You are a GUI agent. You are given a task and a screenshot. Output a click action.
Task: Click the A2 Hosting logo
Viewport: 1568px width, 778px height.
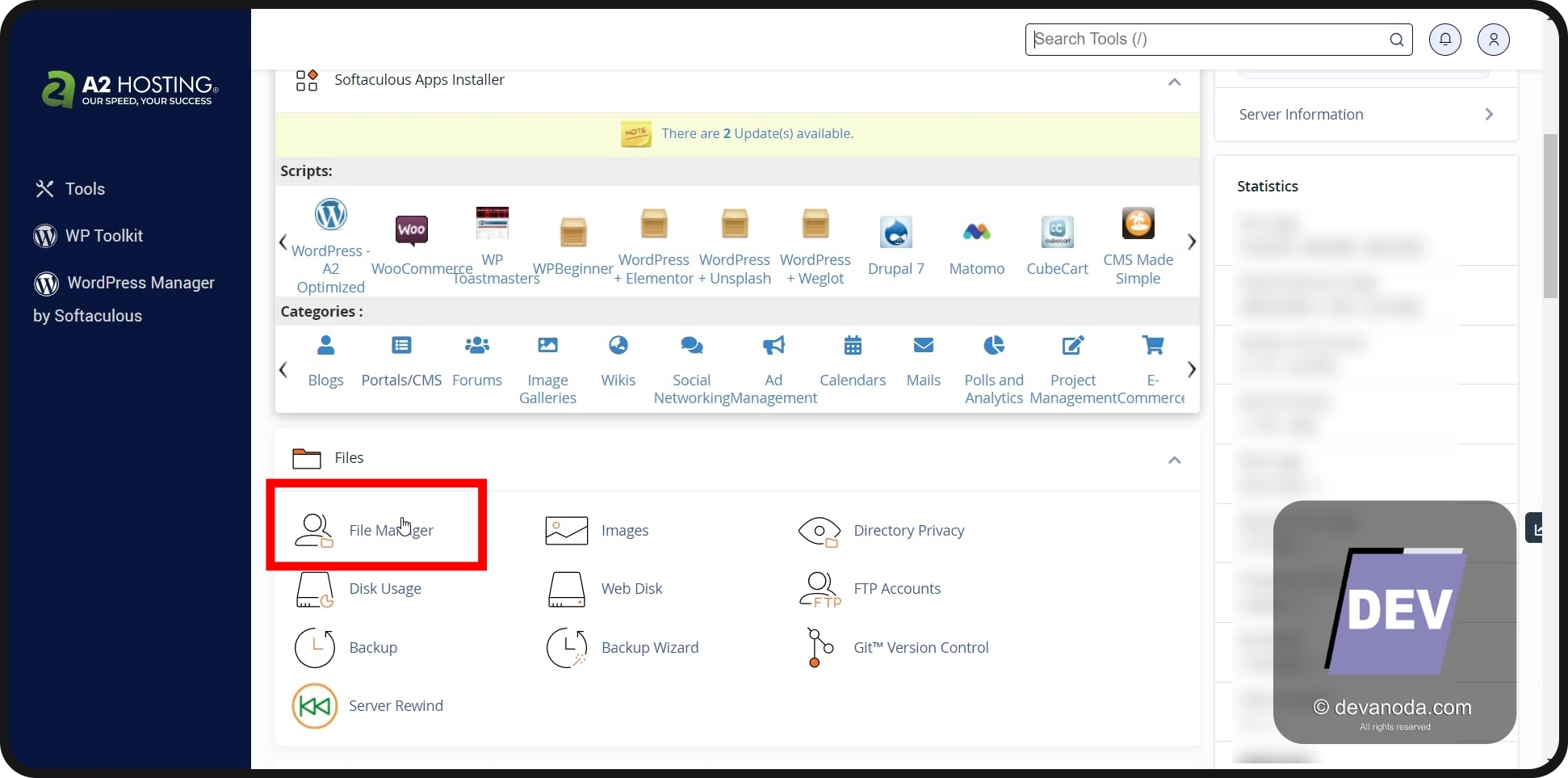(130, 89)
